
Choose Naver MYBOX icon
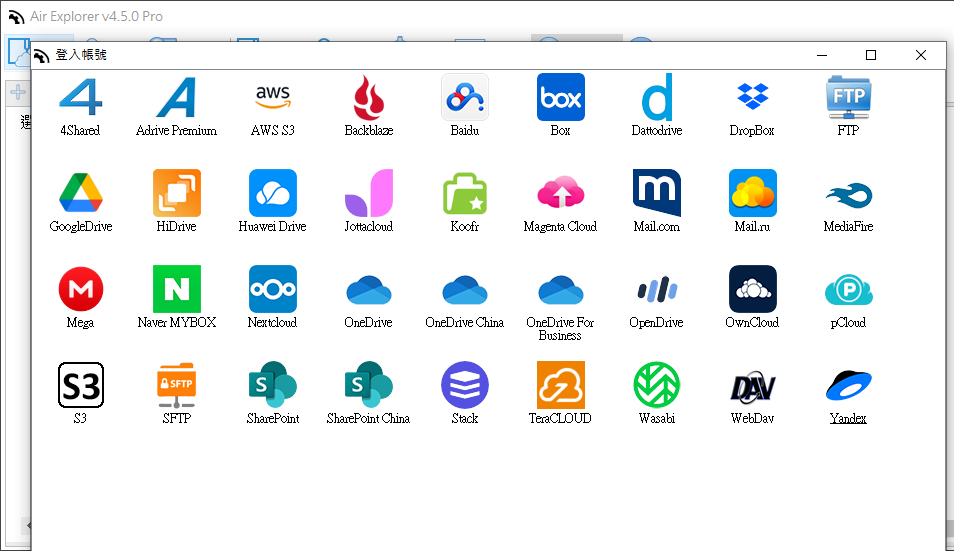coord(176,289)
